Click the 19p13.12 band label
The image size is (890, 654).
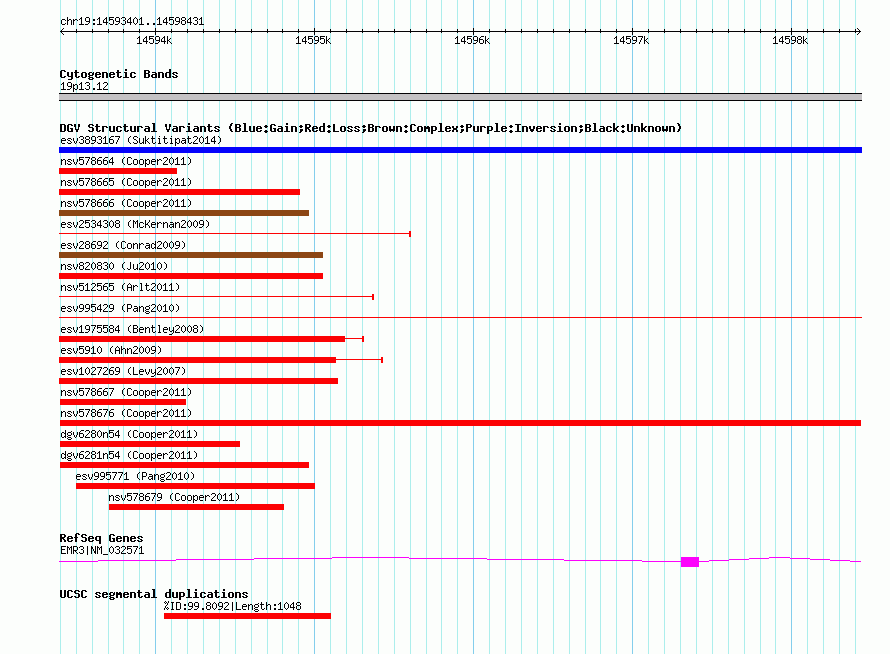coord(84,86)
